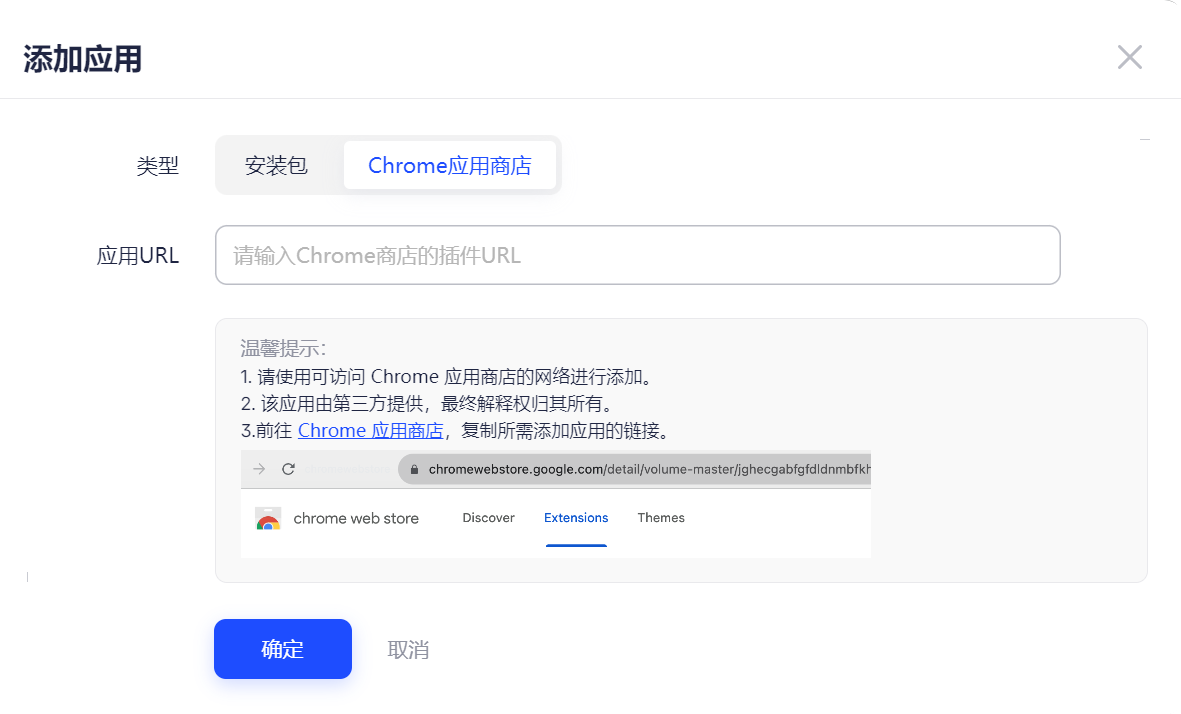Click the reload icon in example image
The image size is (1181, 714).
coord(288,469)
